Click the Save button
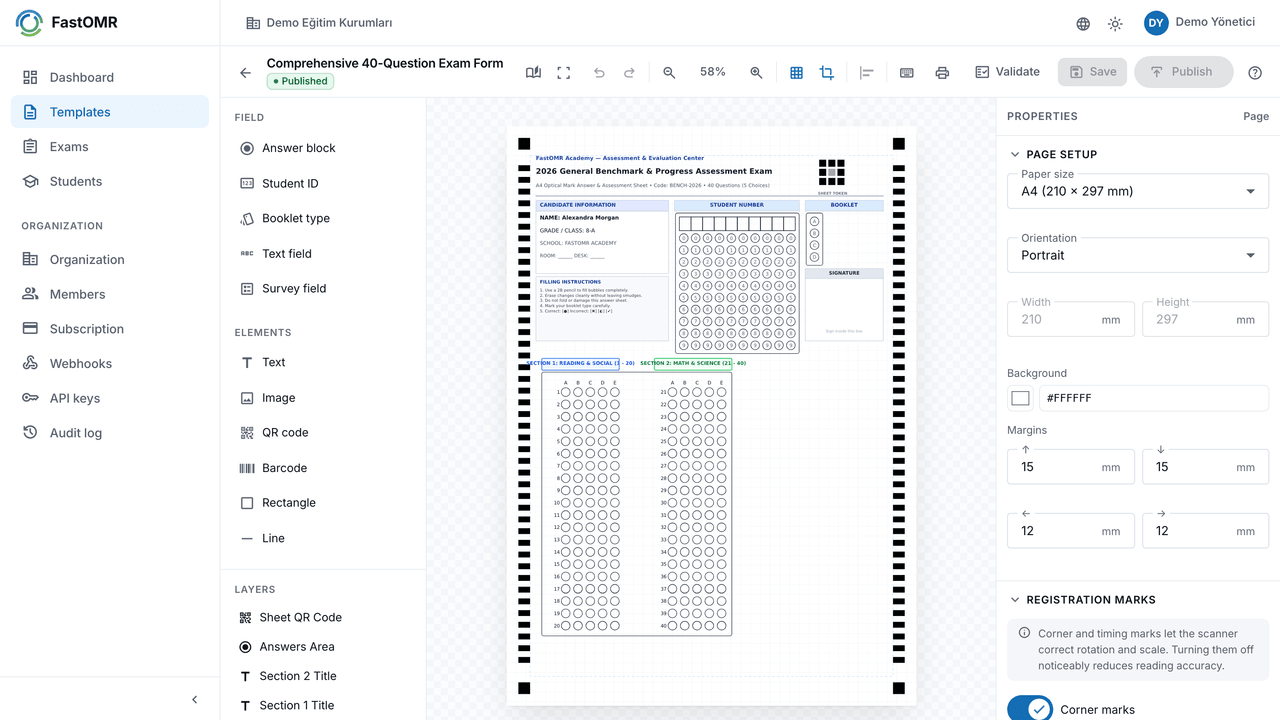This screenshot has width=1280, height=720. pos(1093,72)
